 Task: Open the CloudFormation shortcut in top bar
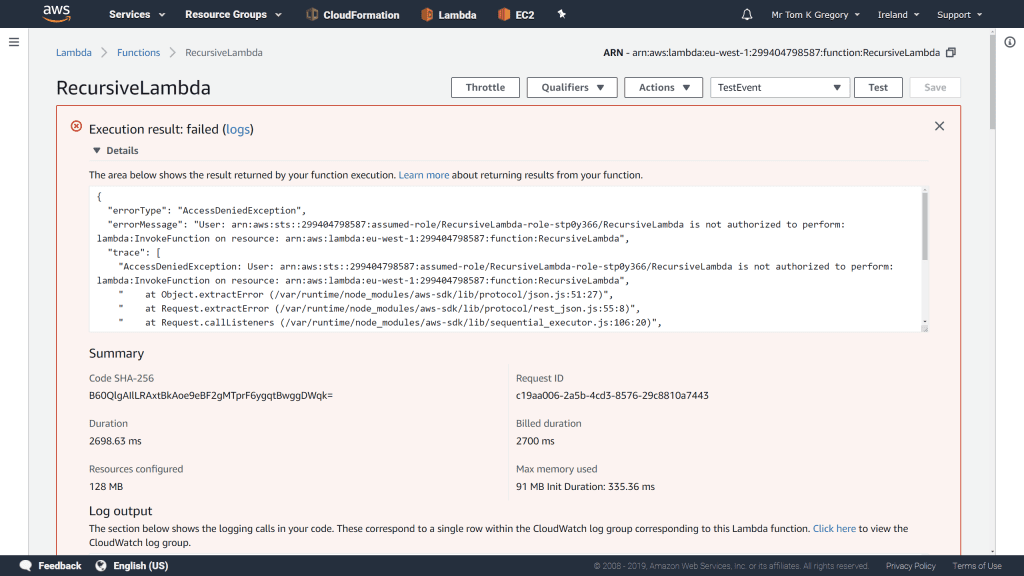coord(352,15)
